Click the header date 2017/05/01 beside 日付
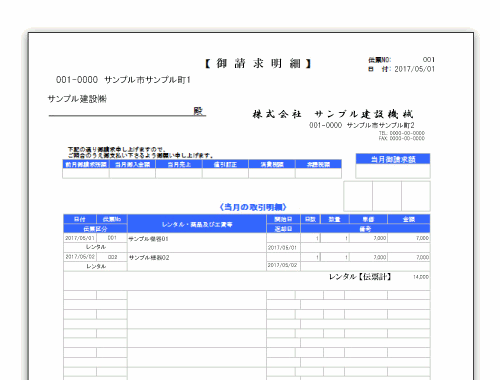 coord(415,69)
